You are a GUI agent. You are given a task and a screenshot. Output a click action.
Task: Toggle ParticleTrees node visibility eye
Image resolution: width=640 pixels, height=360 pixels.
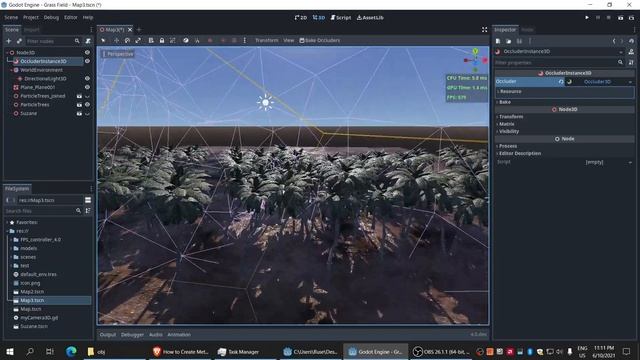tap(87, 104)
